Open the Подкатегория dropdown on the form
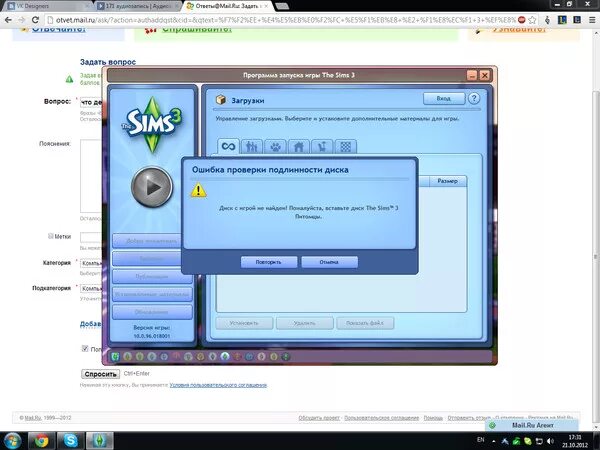The image size is (600, 450). coord(91,288)
